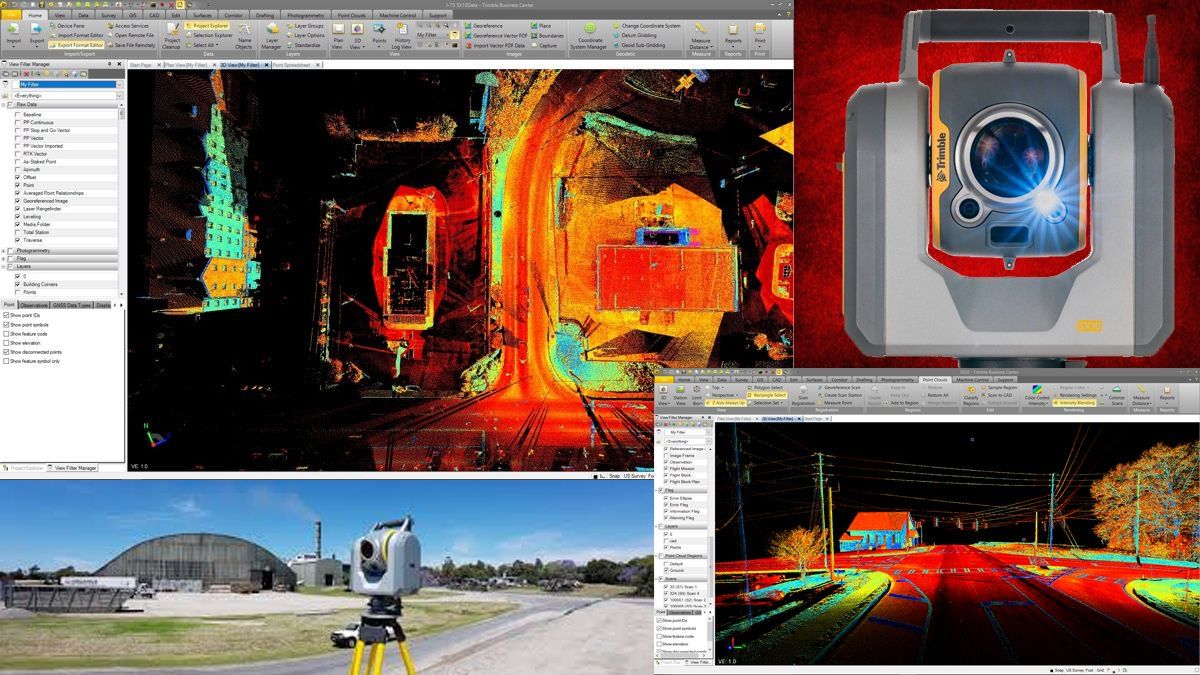Open Scan Registration in second window
The image size is (1200, 675).
tap(803, 395)
